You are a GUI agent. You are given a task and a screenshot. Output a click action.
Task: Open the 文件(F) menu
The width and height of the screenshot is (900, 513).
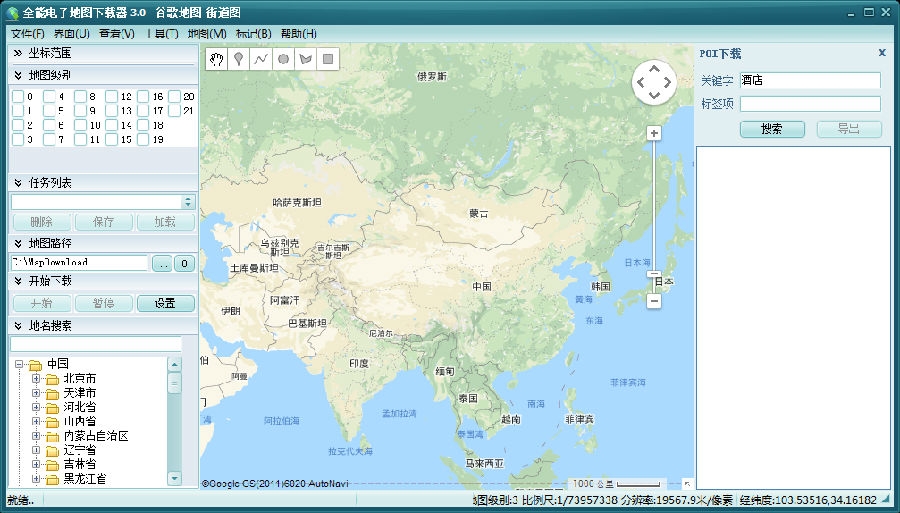[29, 33]
